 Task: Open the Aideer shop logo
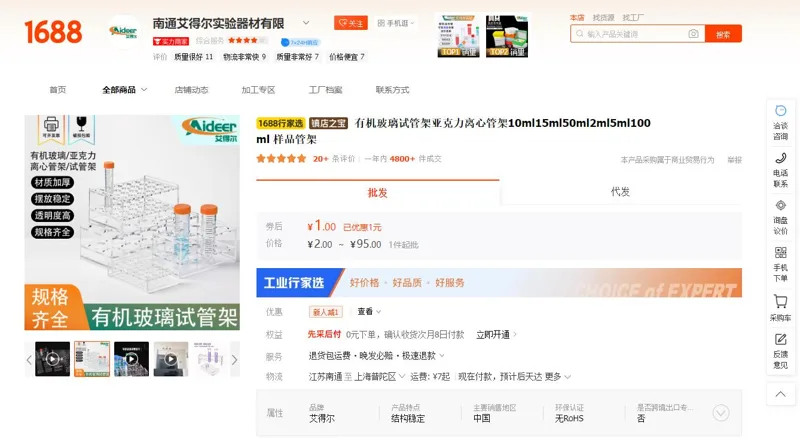tap(123, 32)
